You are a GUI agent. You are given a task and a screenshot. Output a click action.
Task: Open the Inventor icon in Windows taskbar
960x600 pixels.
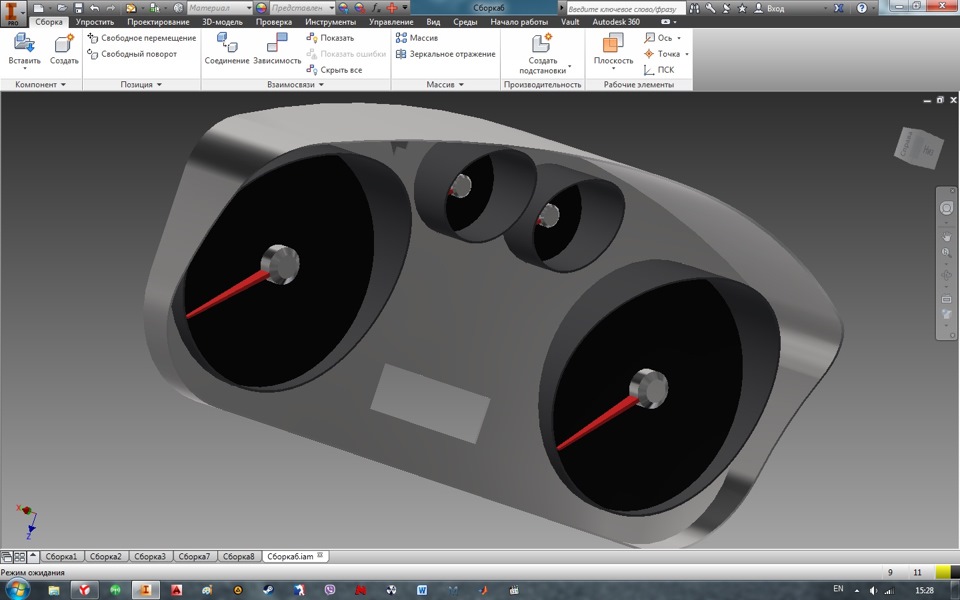point(146,590)
